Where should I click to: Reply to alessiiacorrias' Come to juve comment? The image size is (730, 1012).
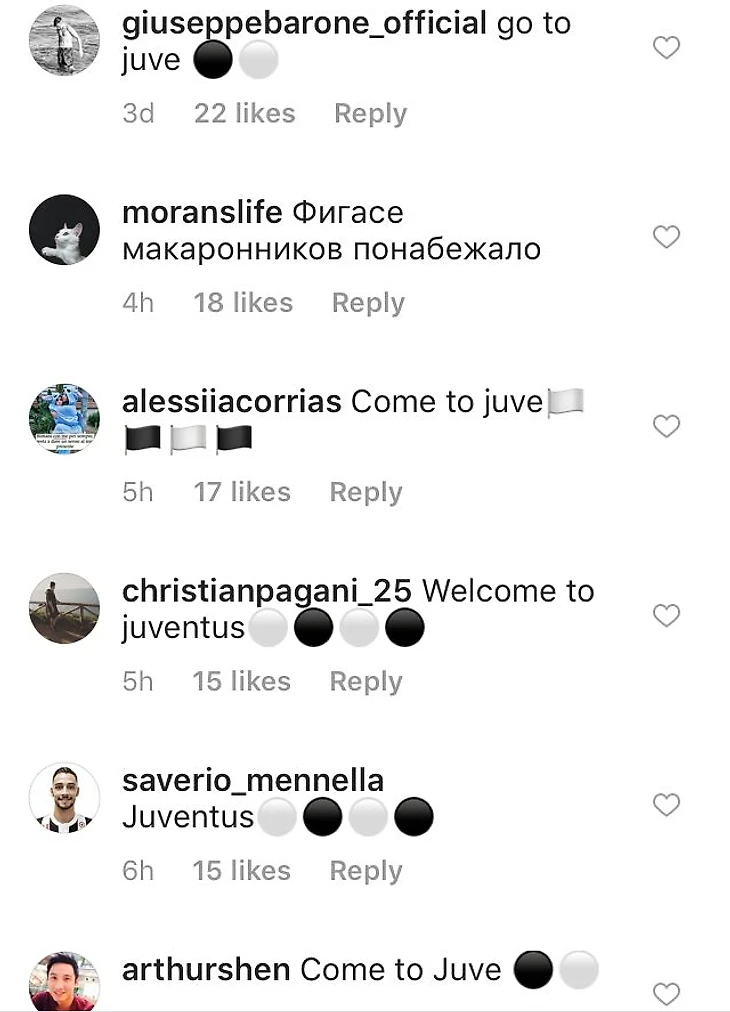[x=366, y=492]
